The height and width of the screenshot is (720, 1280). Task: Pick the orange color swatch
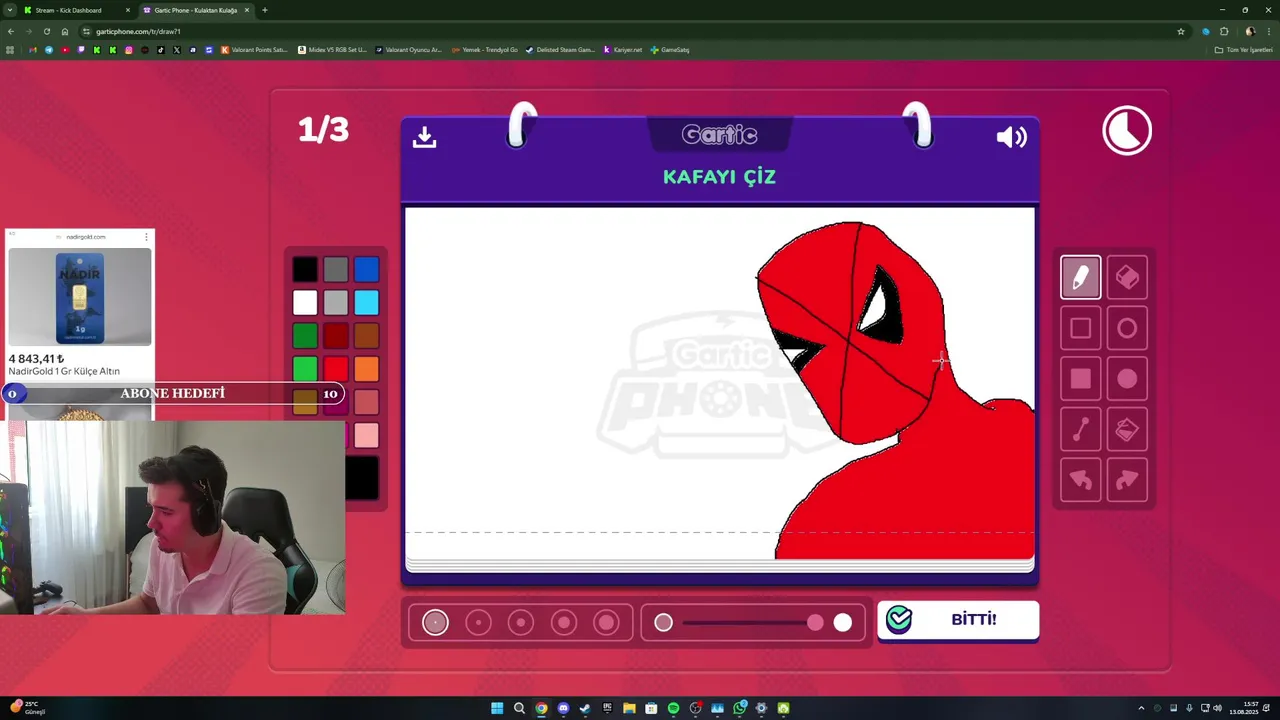coord(366,369)
